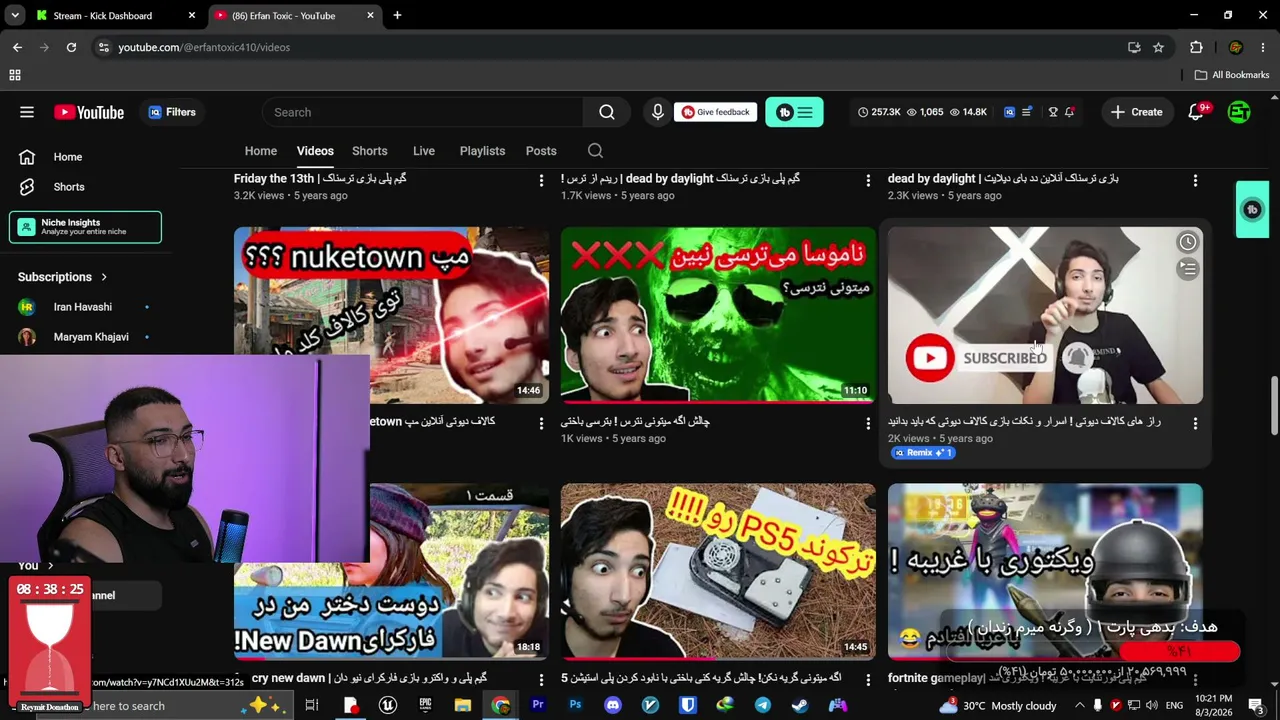This screenshot has height=720, width=1280.
Task: Open more options for middle dead by daylight video
Action: (x=868, y=180)
